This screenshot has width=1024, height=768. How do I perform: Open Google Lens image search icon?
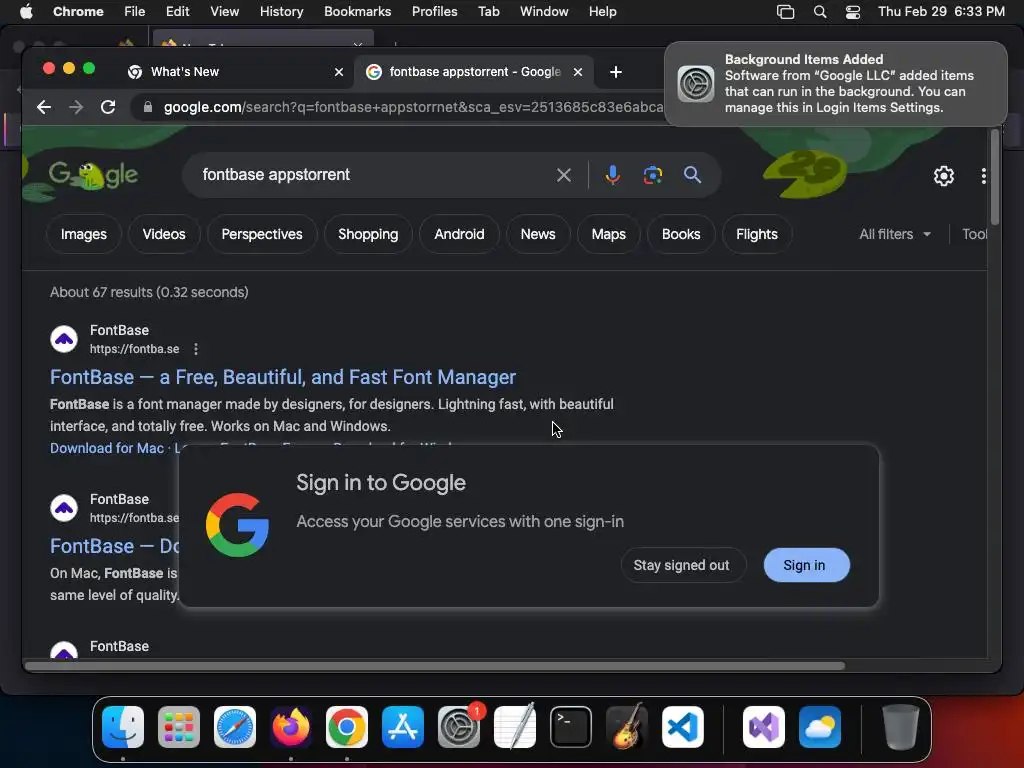click(652, 175)
